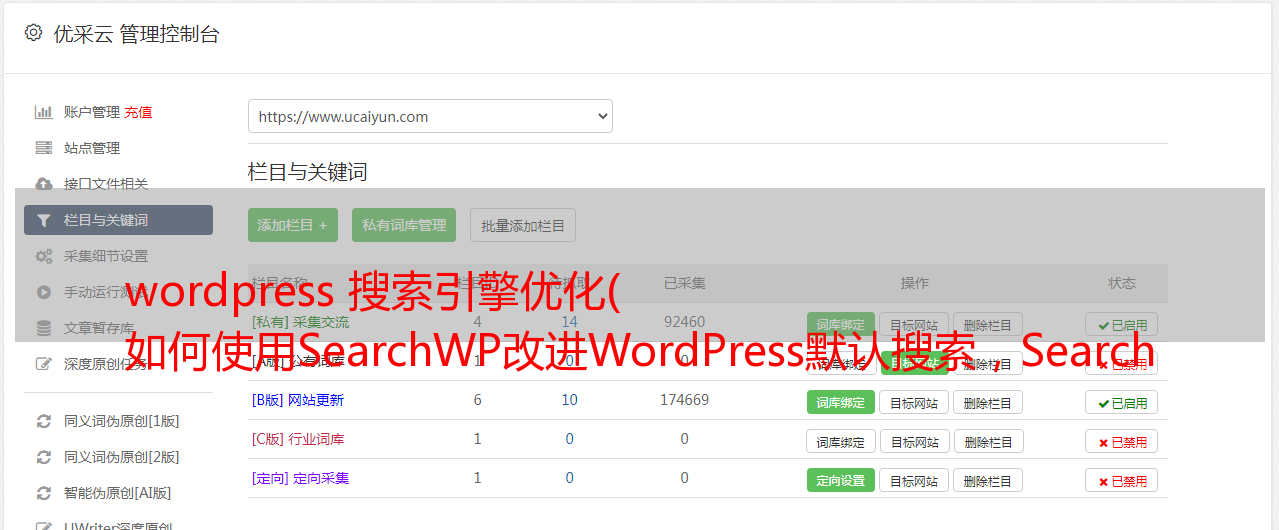Click 目标网站 in the 定向采集 row

(914, 480)
